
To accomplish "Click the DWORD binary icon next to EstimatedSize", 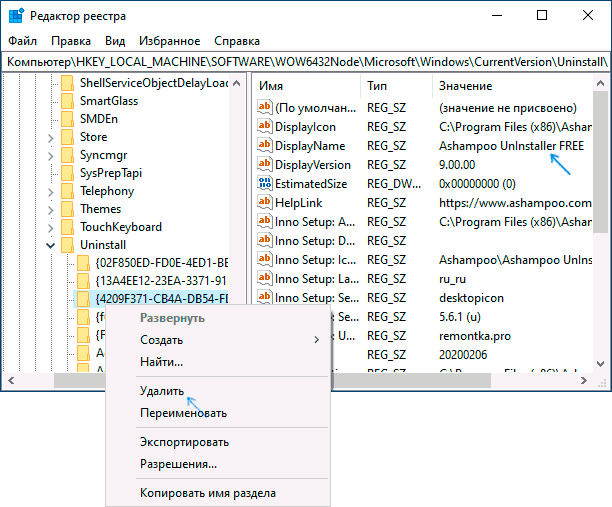I will pos(265,183).
